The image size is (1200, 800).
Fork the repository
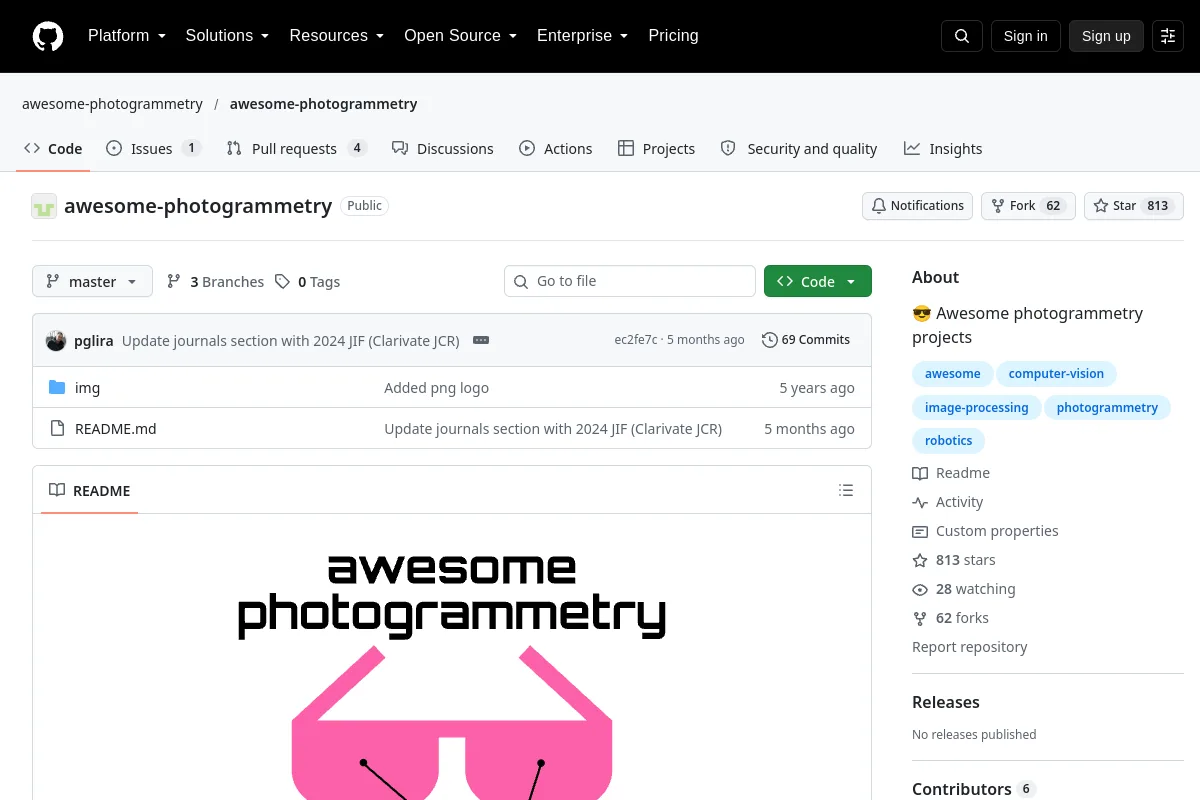coord(1028,205)
